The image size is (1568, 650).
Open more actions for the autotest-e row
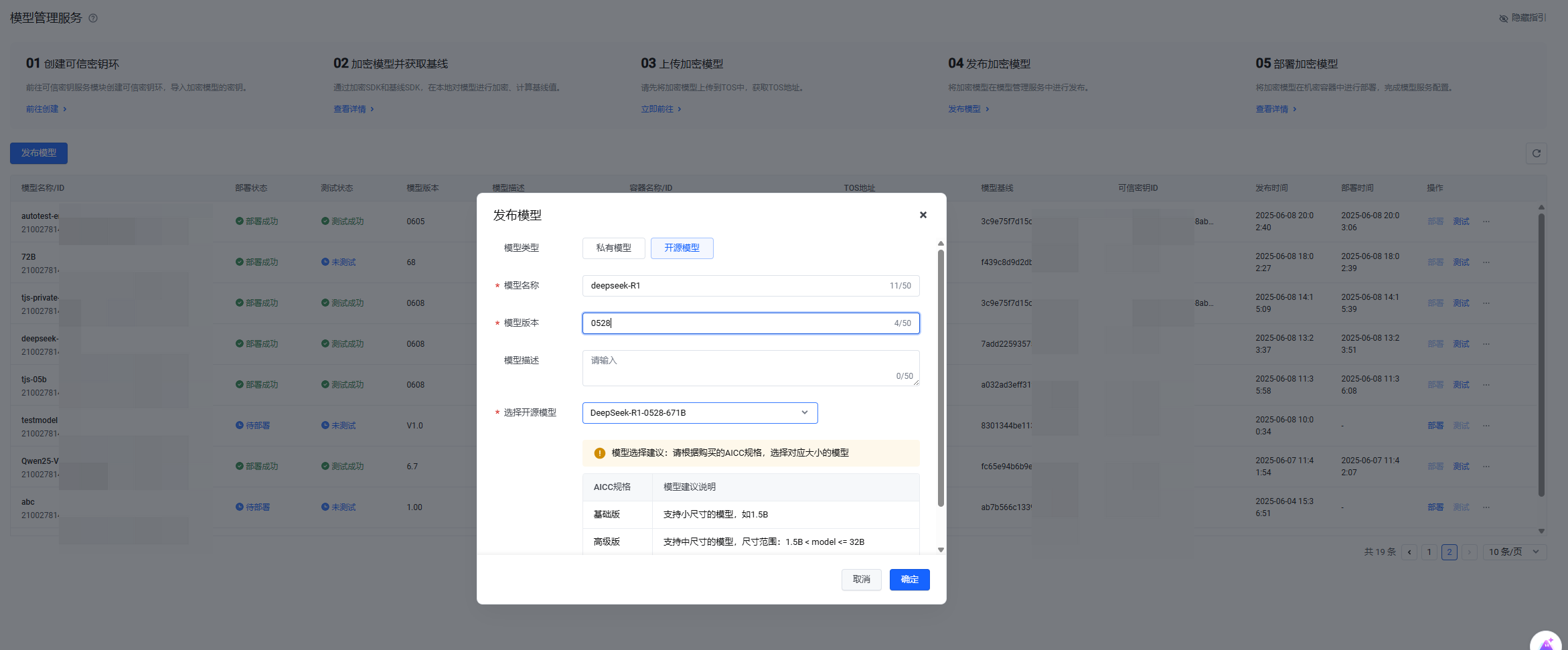point(1486,222)
